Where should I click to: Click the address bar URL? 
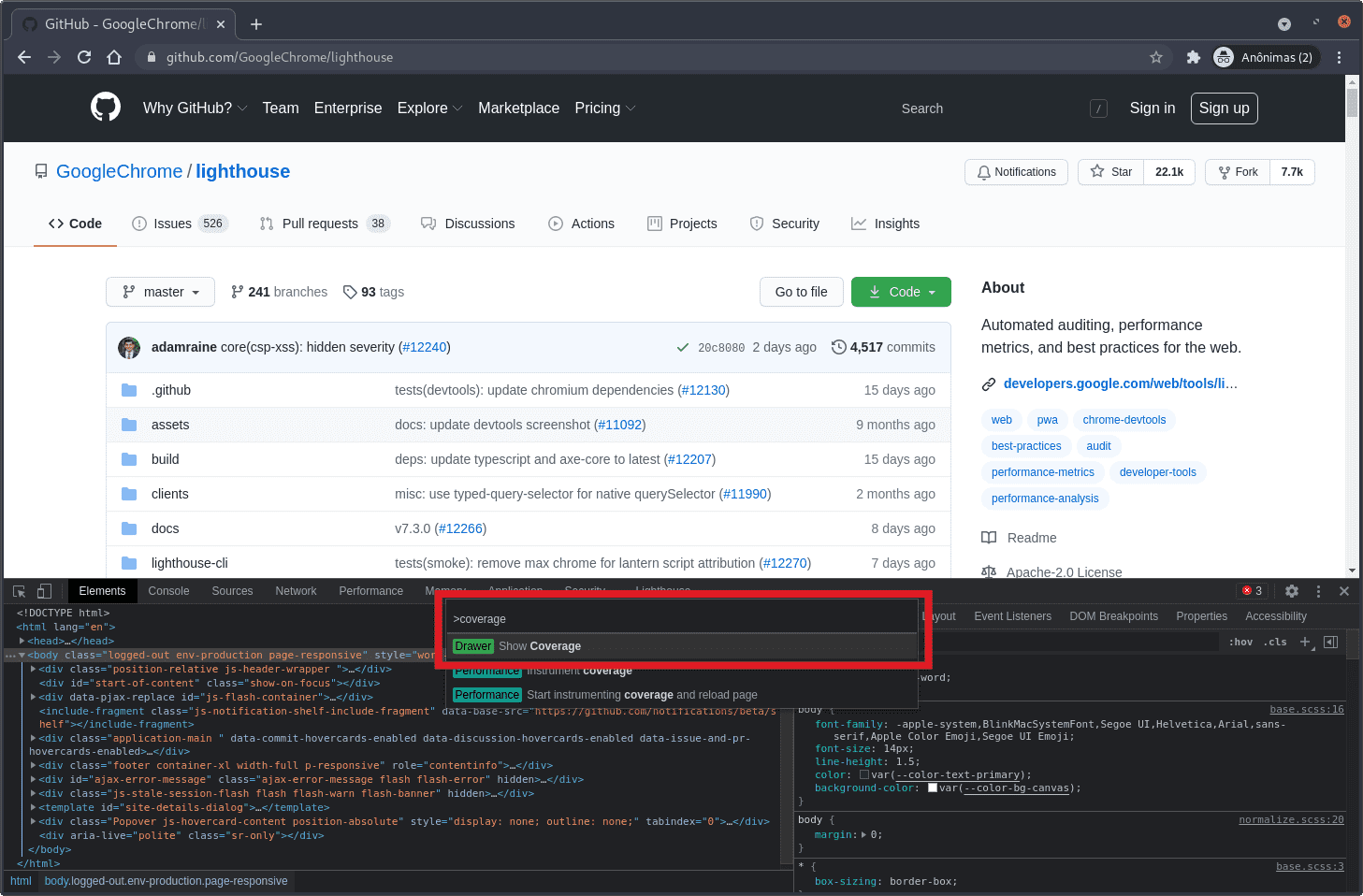click(280, 57)
